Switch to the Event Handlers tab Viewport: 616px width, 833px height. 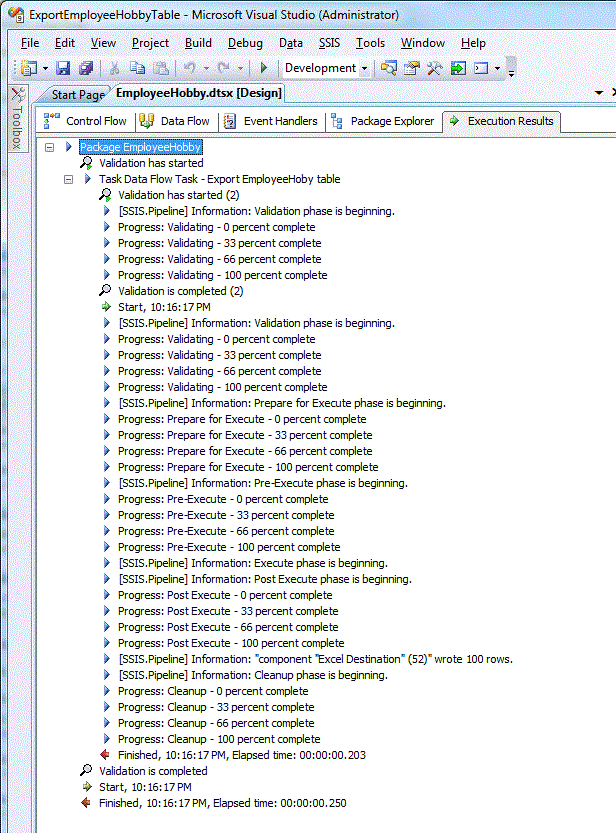(271, 121)
